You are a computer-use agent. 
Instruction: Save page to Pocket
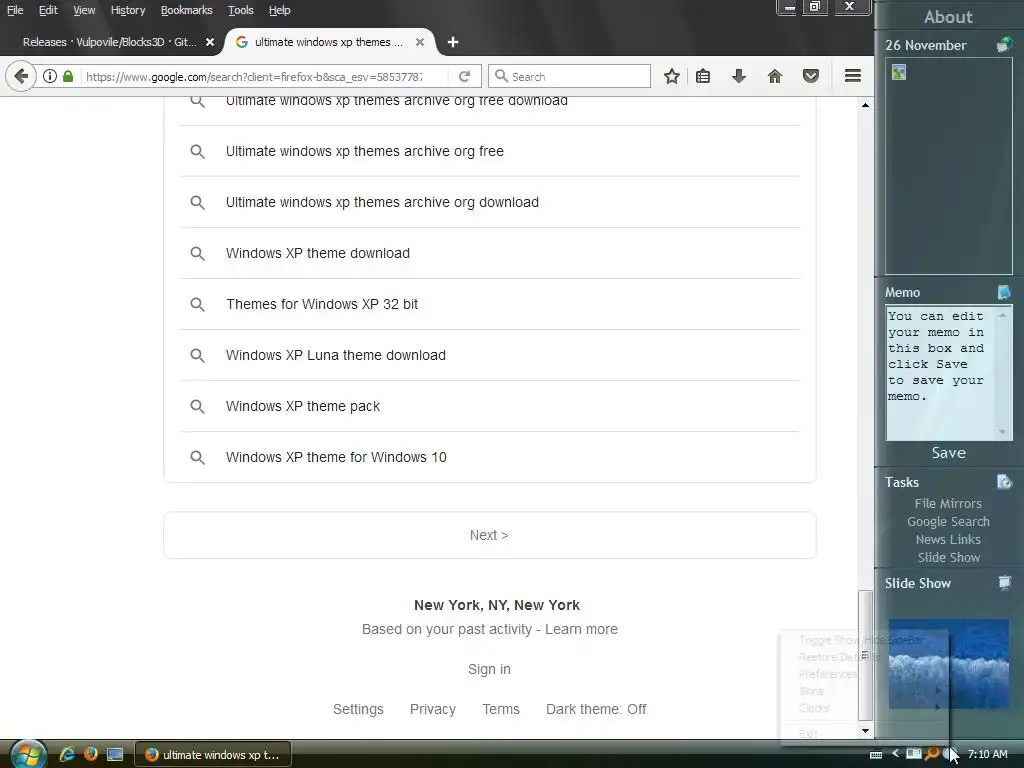point(810,76)
